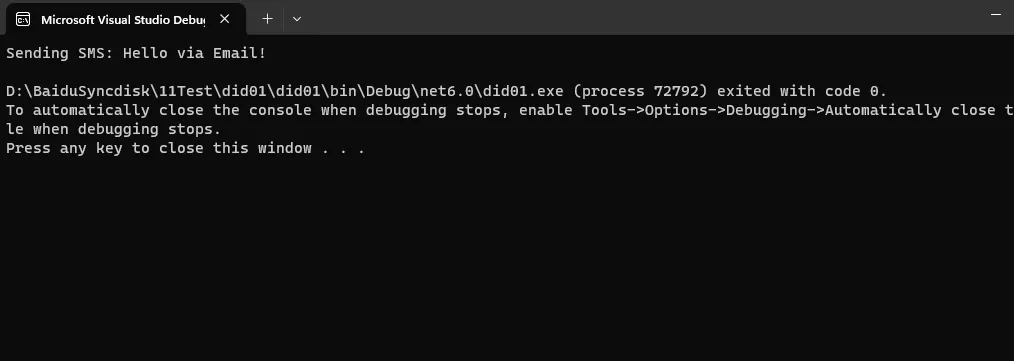
Task: Expand the new tab profile dropdown chevron
Action: 297,19
